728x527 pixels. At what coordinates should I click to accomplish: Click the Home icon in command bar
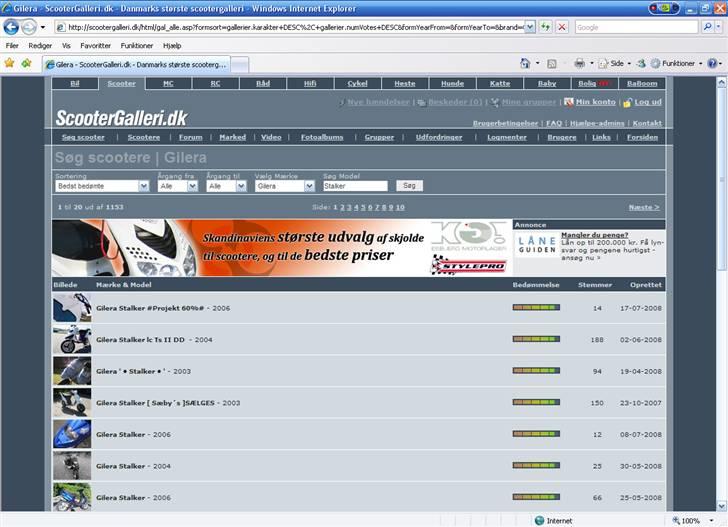(526, 63)
